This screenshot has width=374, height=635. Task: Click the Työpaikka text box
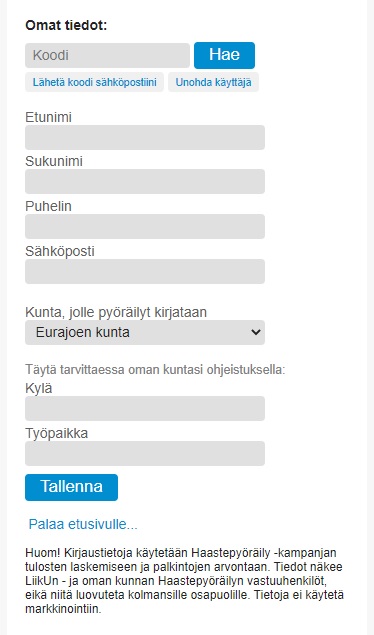145,454
